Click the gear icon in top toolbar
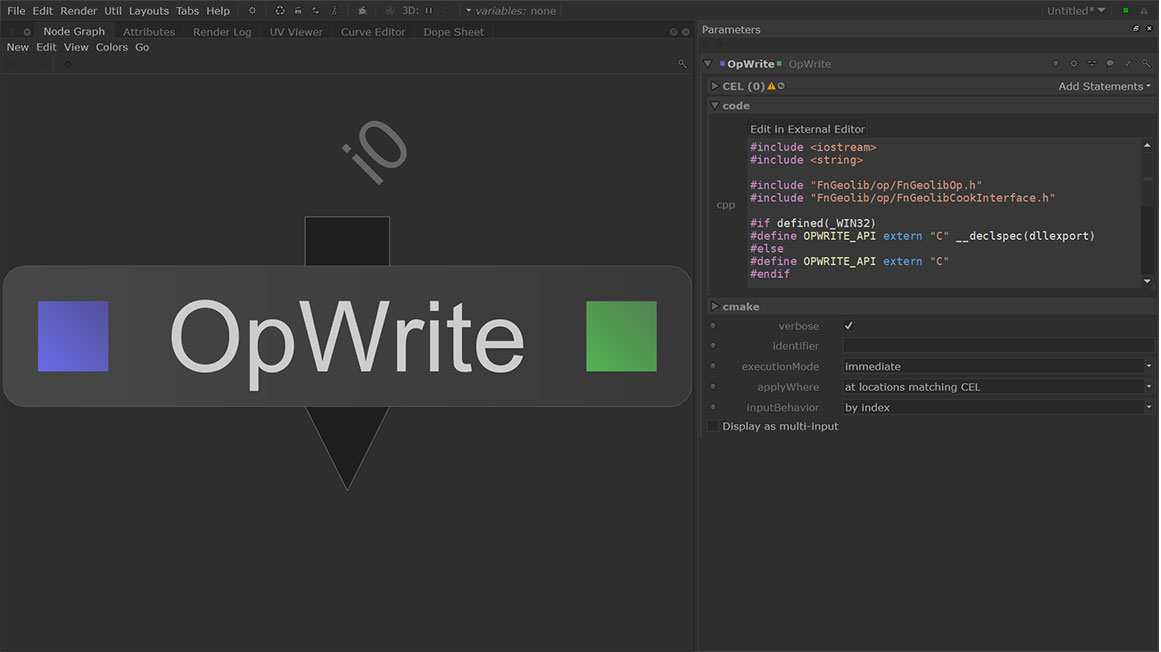This screenshot has width=1161, height=652. 252,11
